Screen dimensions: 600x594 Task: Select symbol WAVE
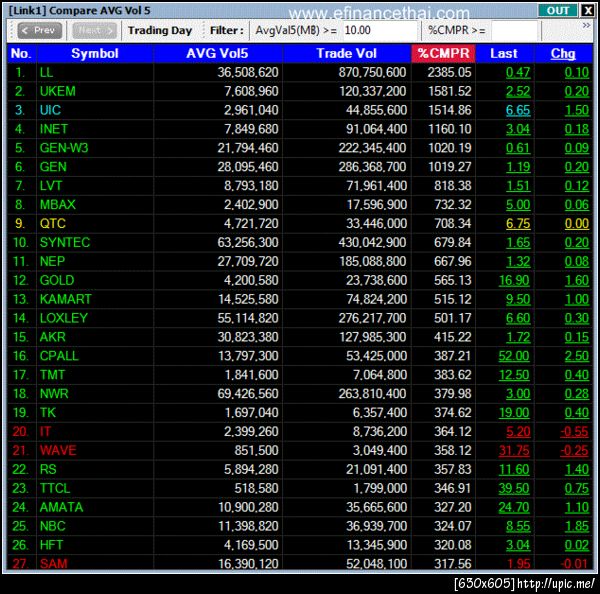click(x=58, y=450)
